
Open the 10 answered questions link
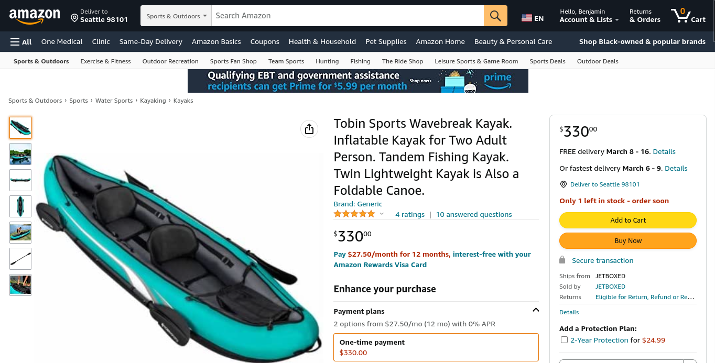tap(474, 214)
